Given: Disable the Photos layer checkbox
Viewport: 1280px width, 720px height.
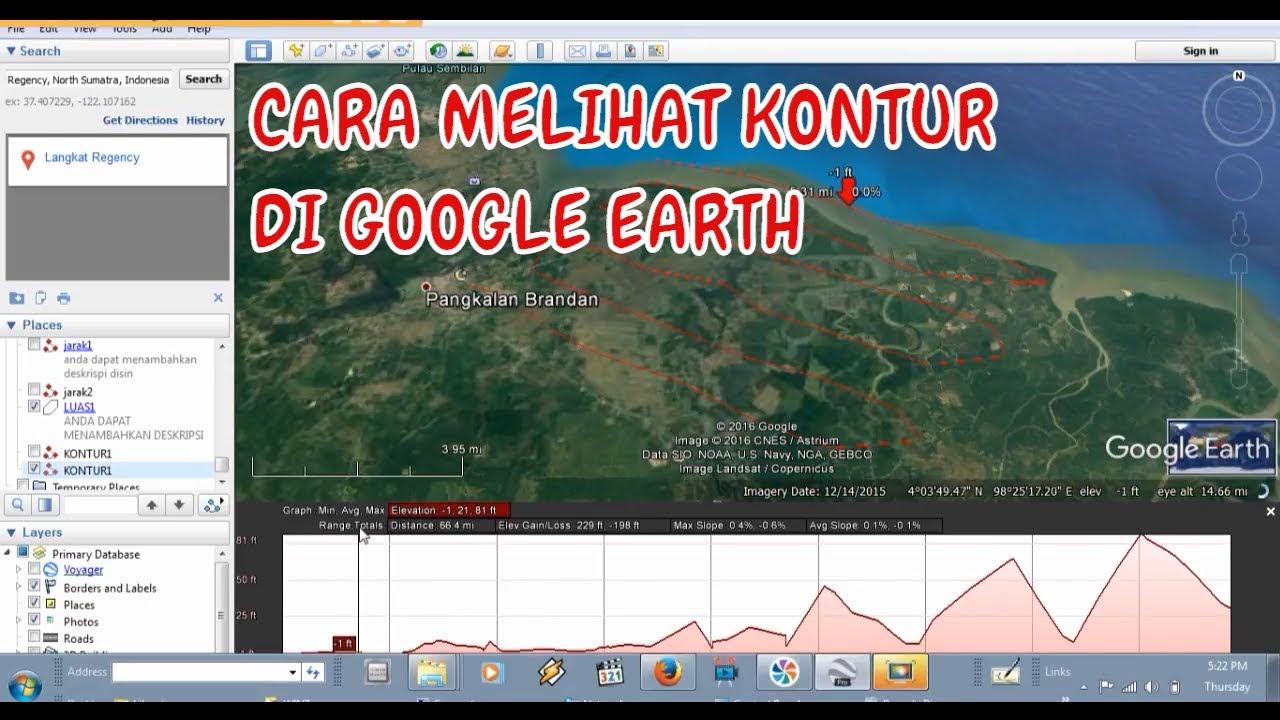Looking at the screenshot, I should pos(34,620).
